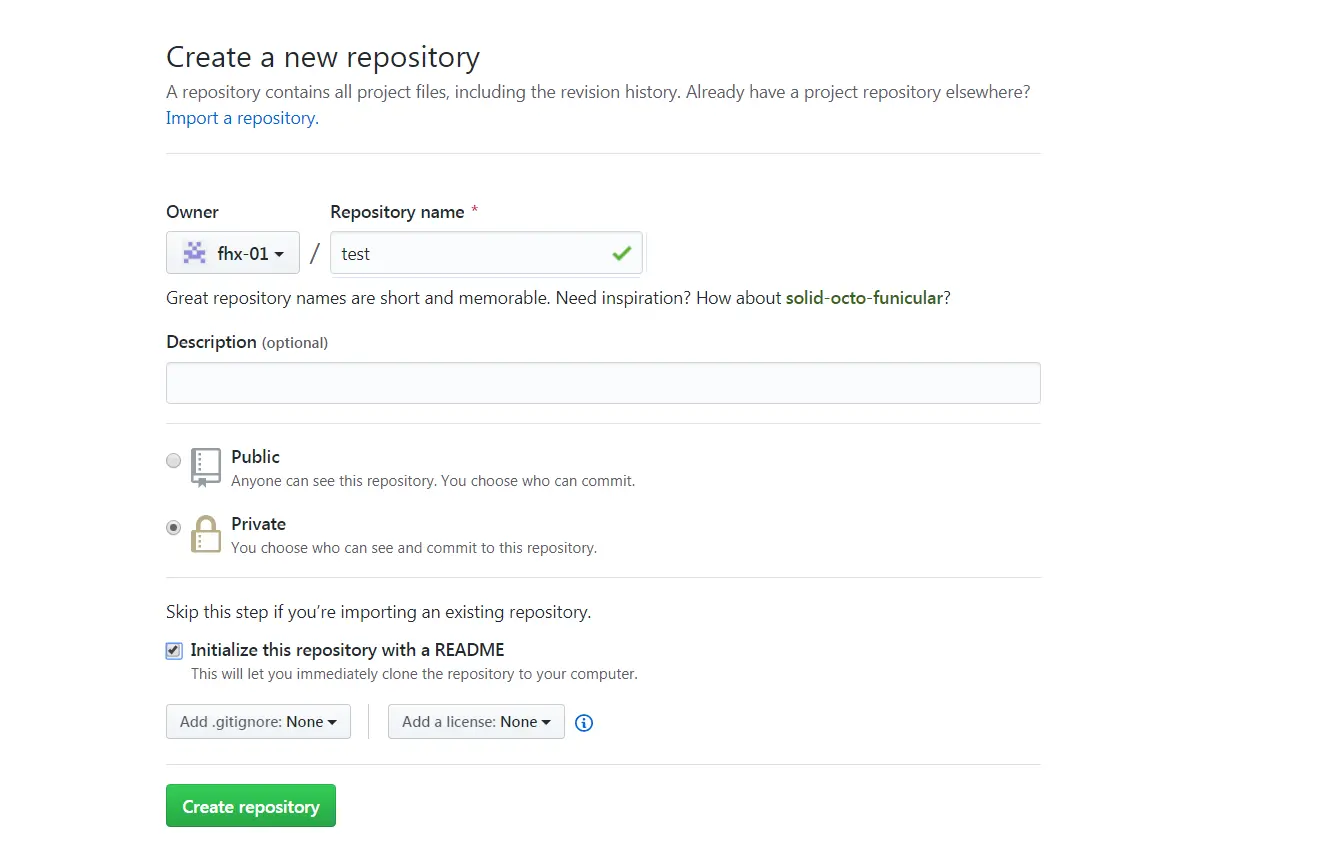
Task: Click the Create a new repository heading
Action: (x=323, y=57)
